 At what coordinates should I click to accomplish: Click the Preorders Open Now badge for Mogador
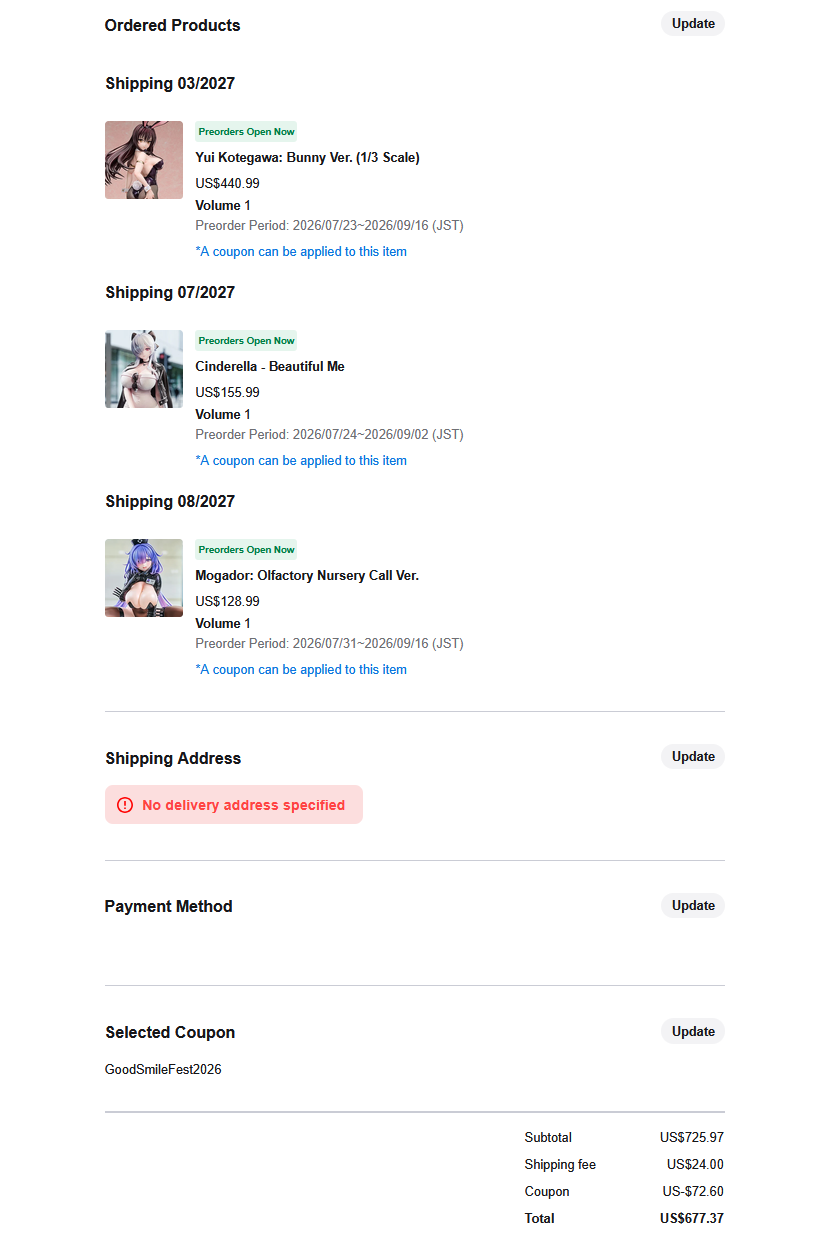246,550
